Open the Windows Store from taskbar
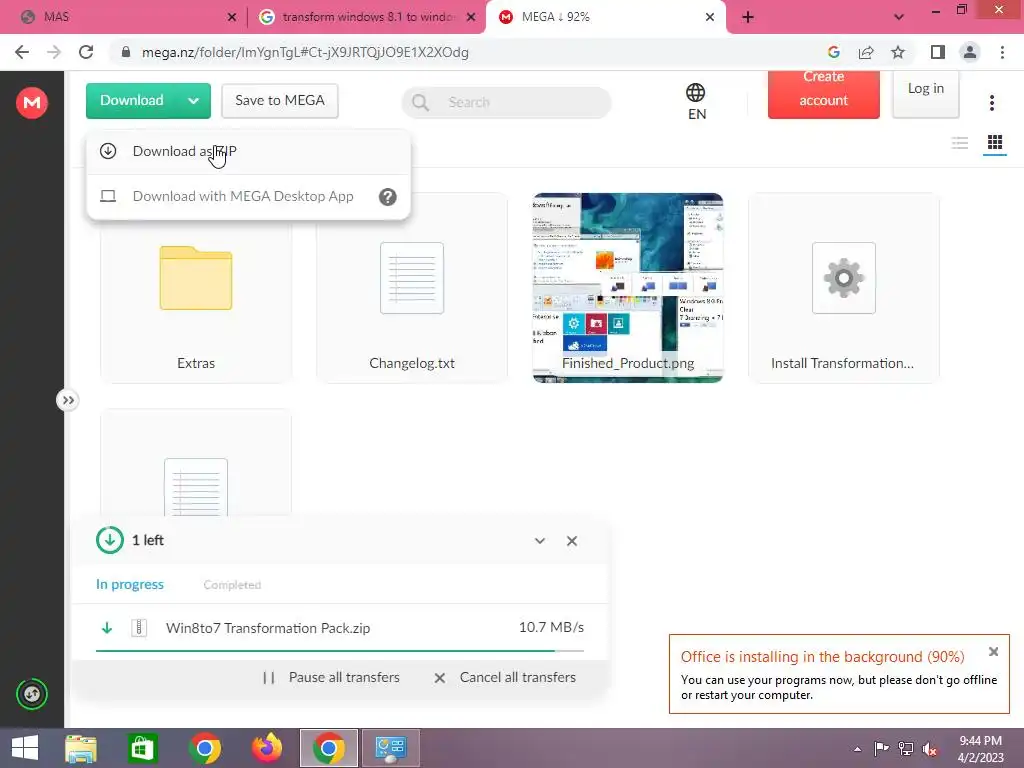This screenshot has height=768, width=1024. point(142,748)
